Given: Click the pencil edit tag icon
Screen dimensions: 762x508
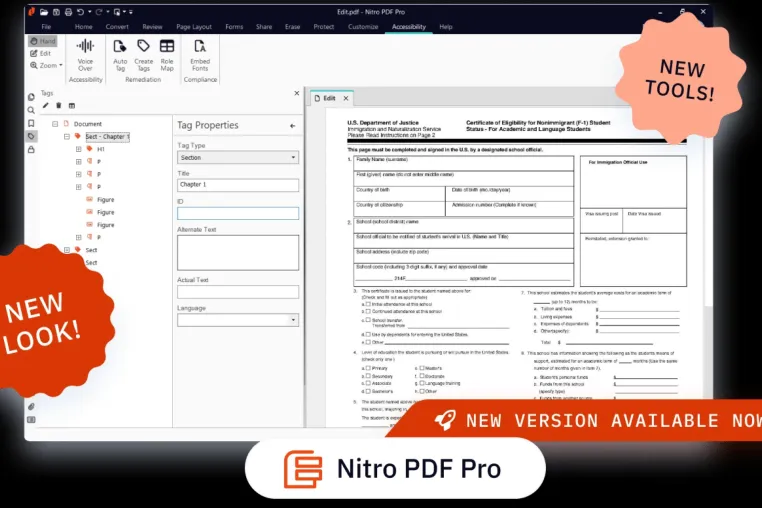Looking at the screenshot, I should tap(46, 105).
